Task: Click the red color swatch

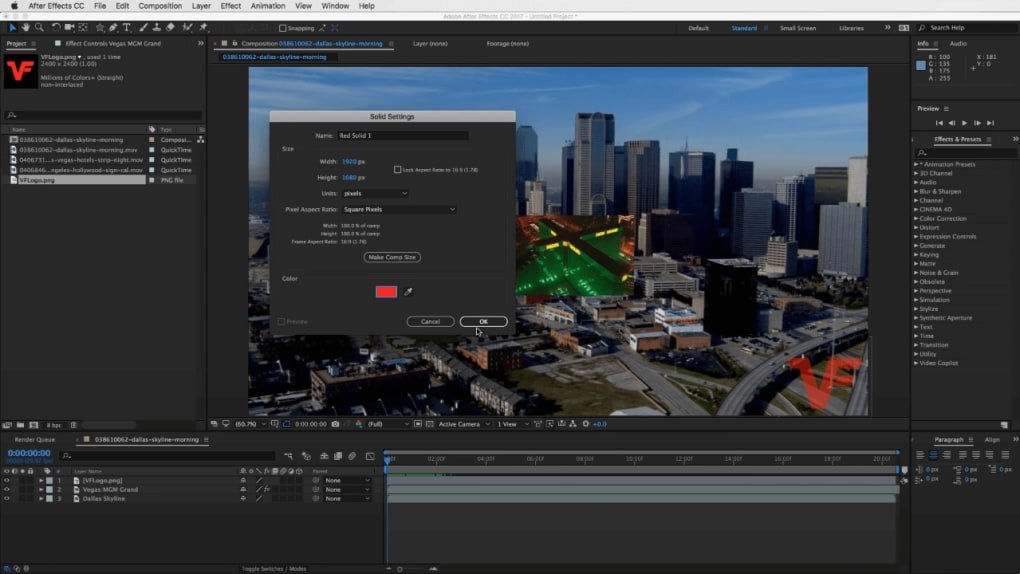Action: pos(386,292)
